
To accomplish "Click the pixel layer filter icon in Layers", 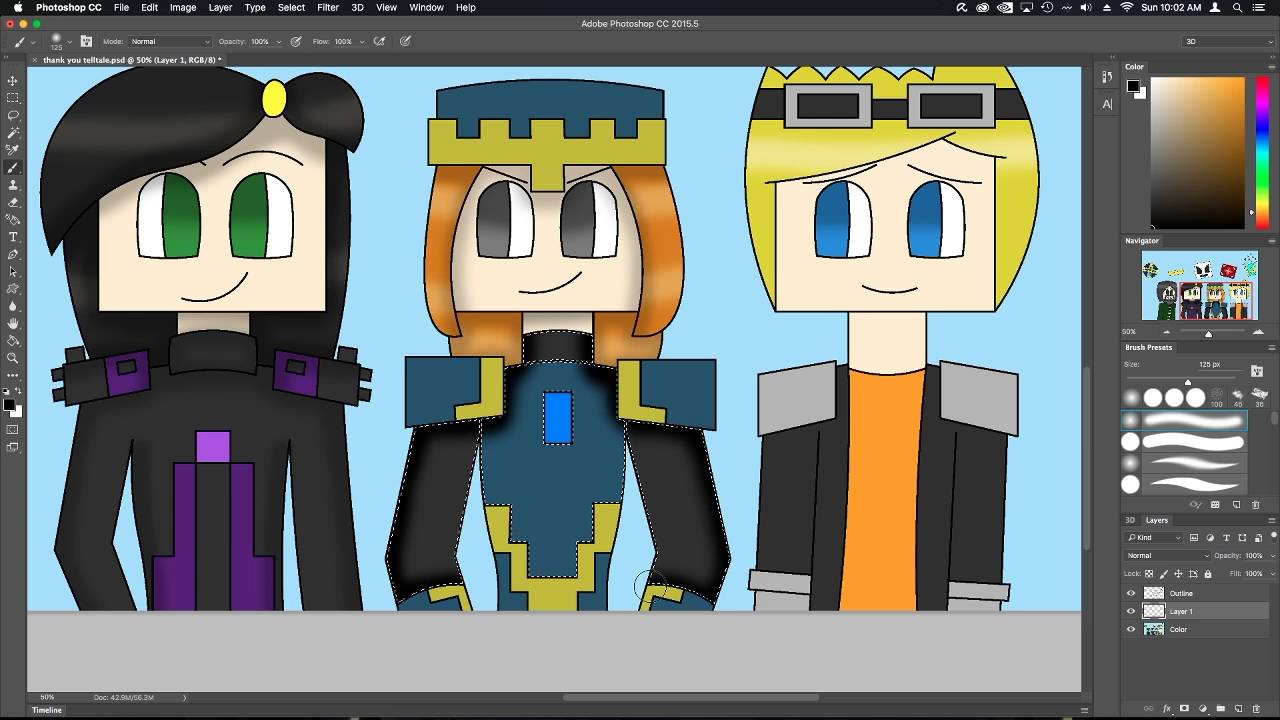I will pyautogui.click(x=1194, y=538).
